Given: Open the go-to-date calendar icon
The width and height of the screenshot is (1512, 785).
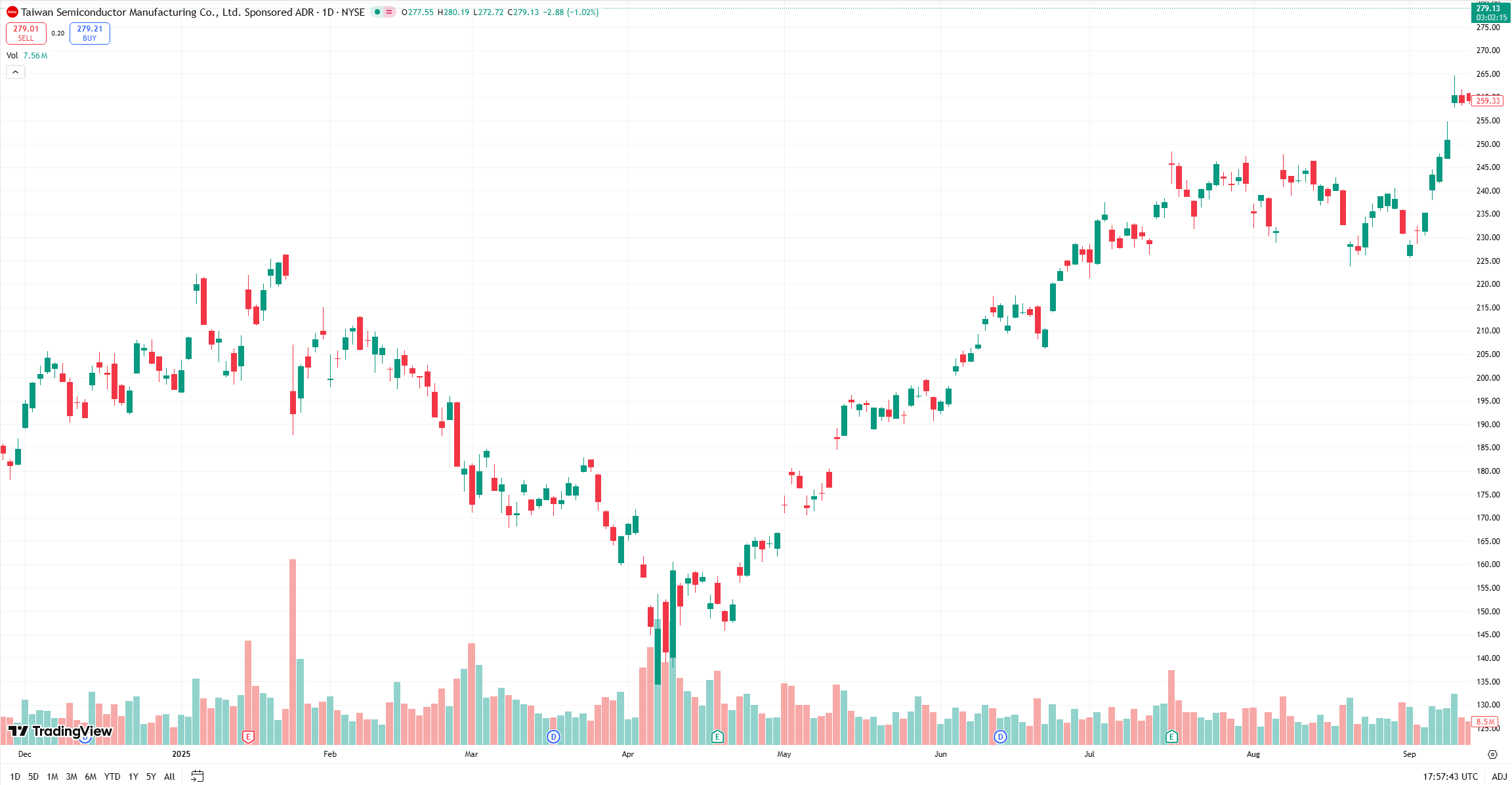Looking at the screenshot, I should tap(197, 776).
